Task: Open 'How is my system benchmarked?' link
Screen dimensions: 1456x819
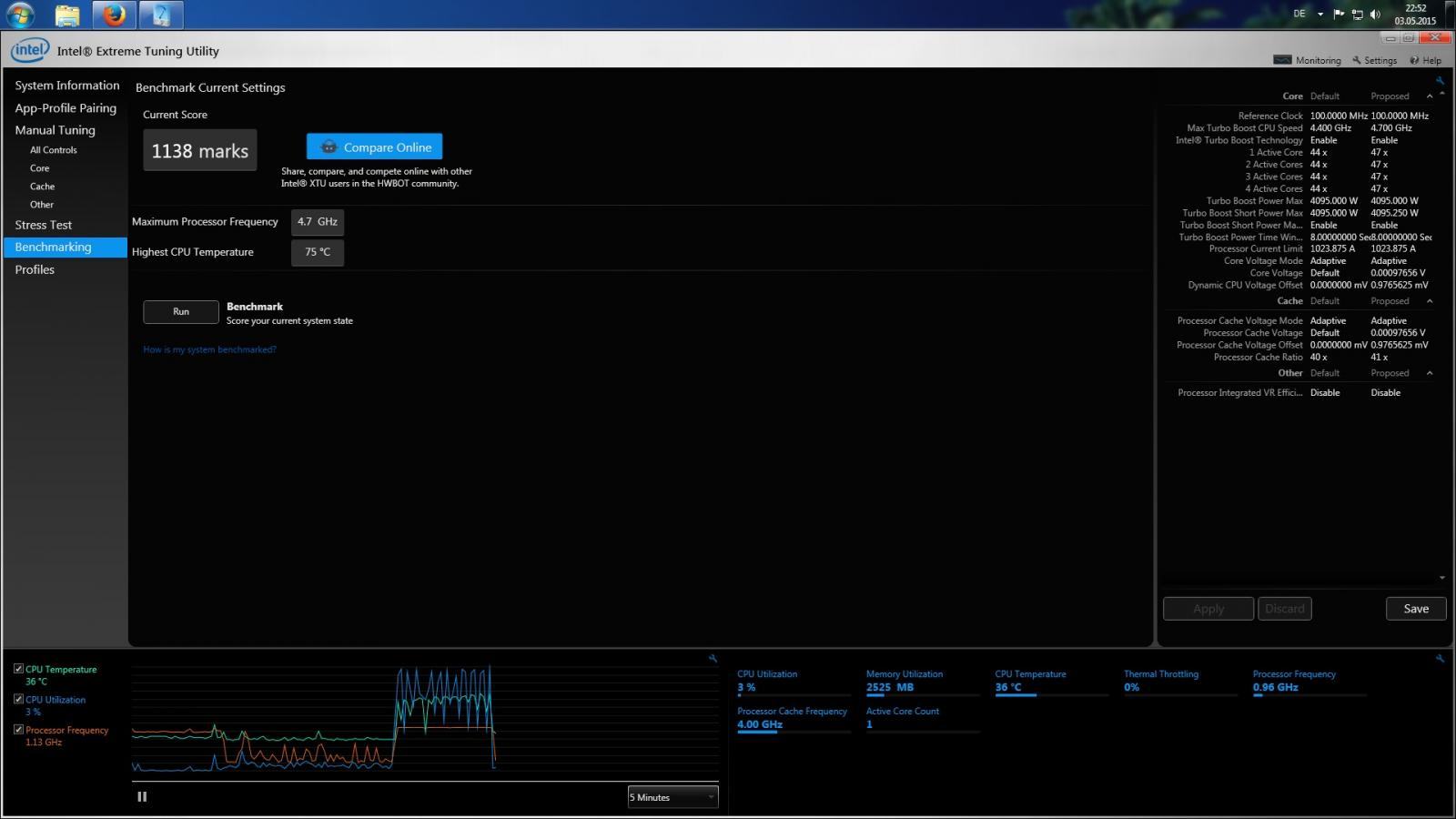Action: click(209, 349)
